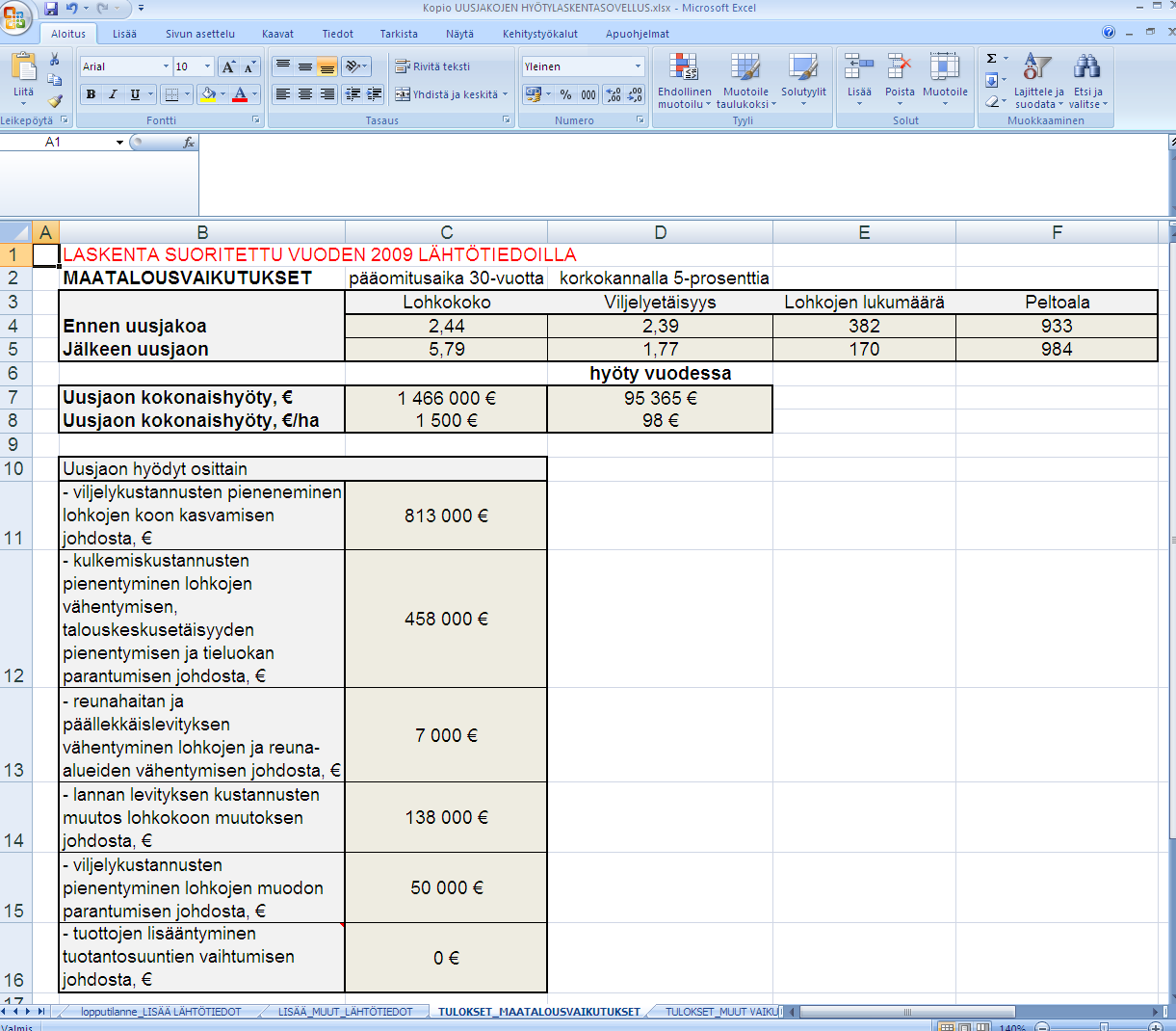
Task: Increase the indent level
Action: pyautogui.click(x=375, y=94)
